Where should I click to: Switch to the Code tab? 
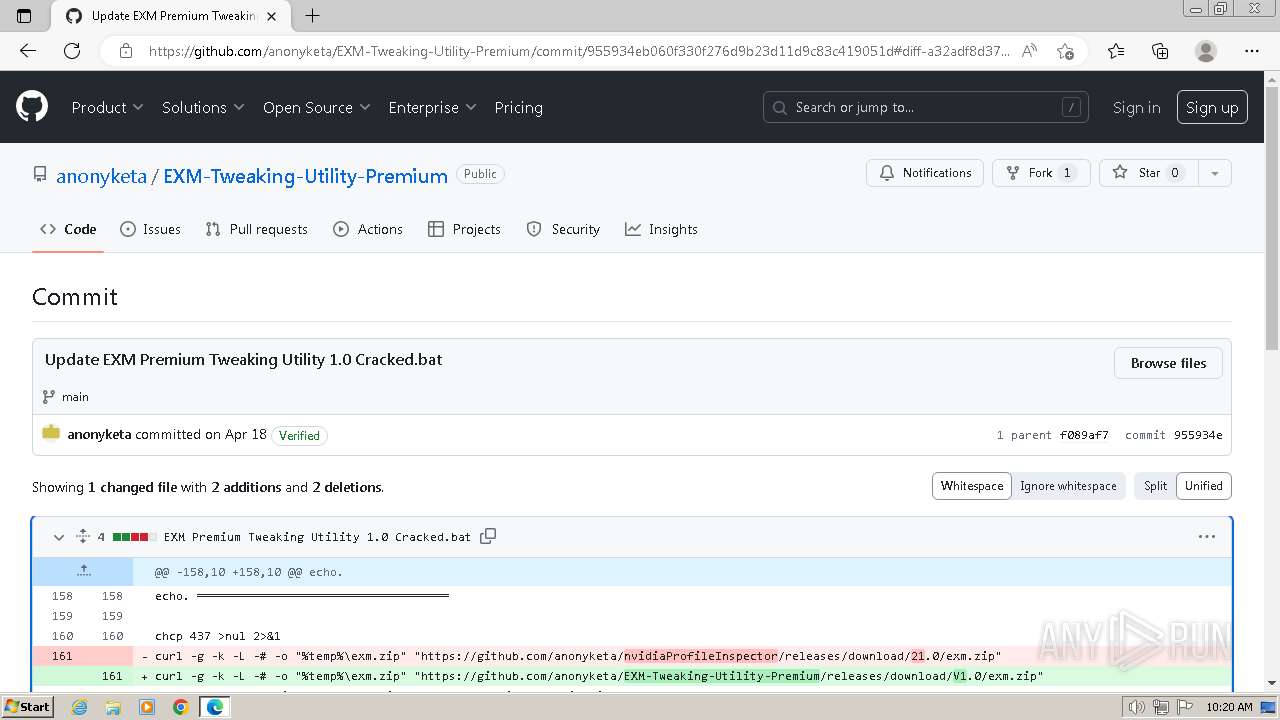(68, 229)
